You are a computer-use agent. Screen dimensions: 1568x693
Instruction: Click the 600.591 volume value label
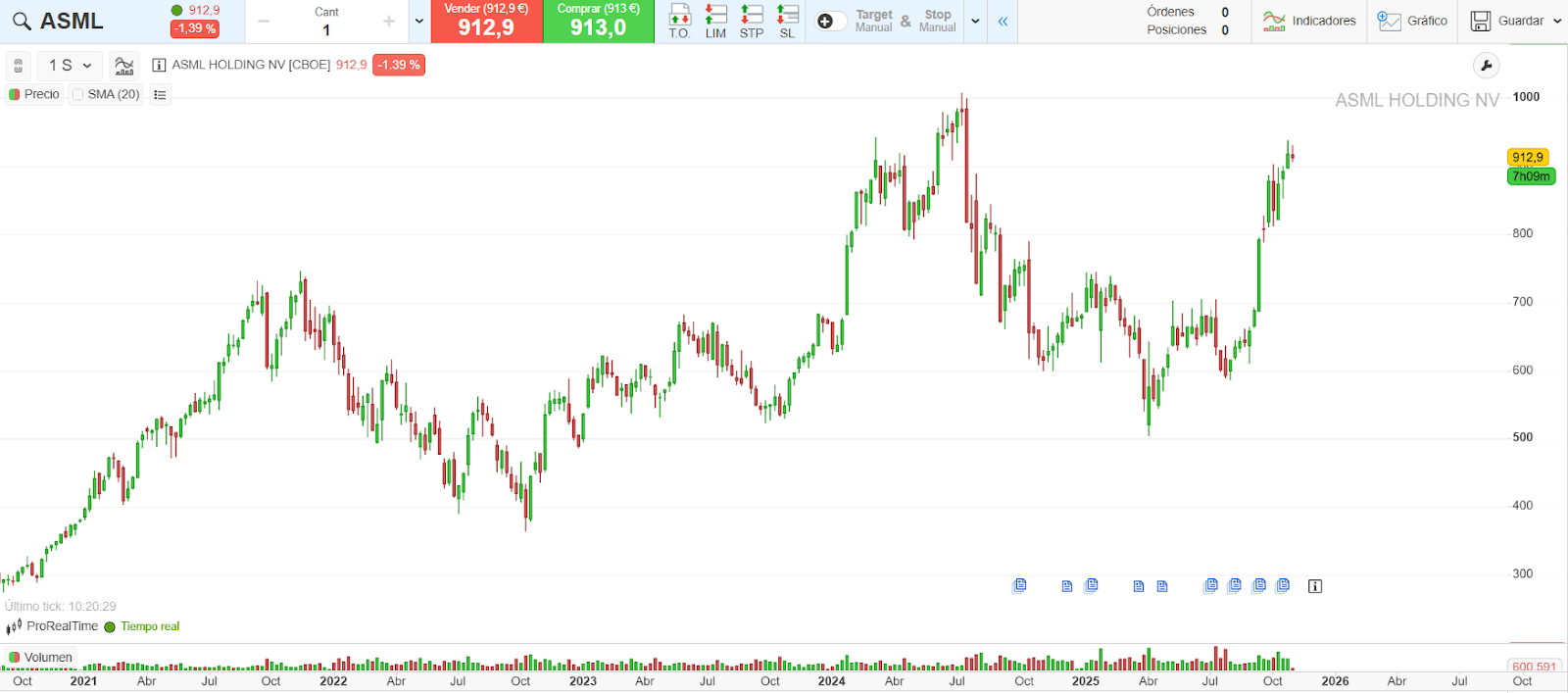1534,667
